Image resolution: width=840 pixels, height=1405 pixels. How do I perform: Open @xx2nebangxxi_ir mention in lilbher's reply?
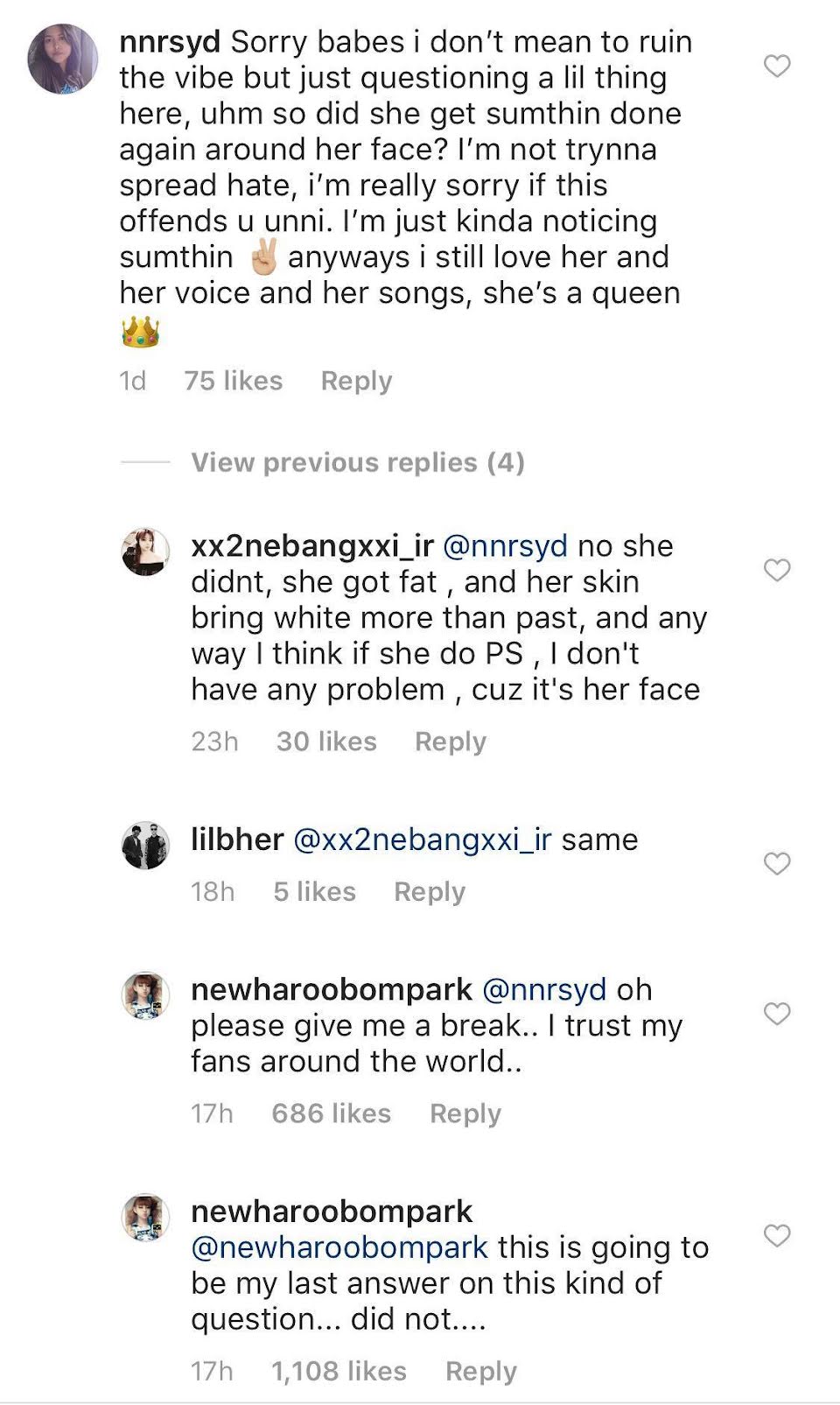423,839
